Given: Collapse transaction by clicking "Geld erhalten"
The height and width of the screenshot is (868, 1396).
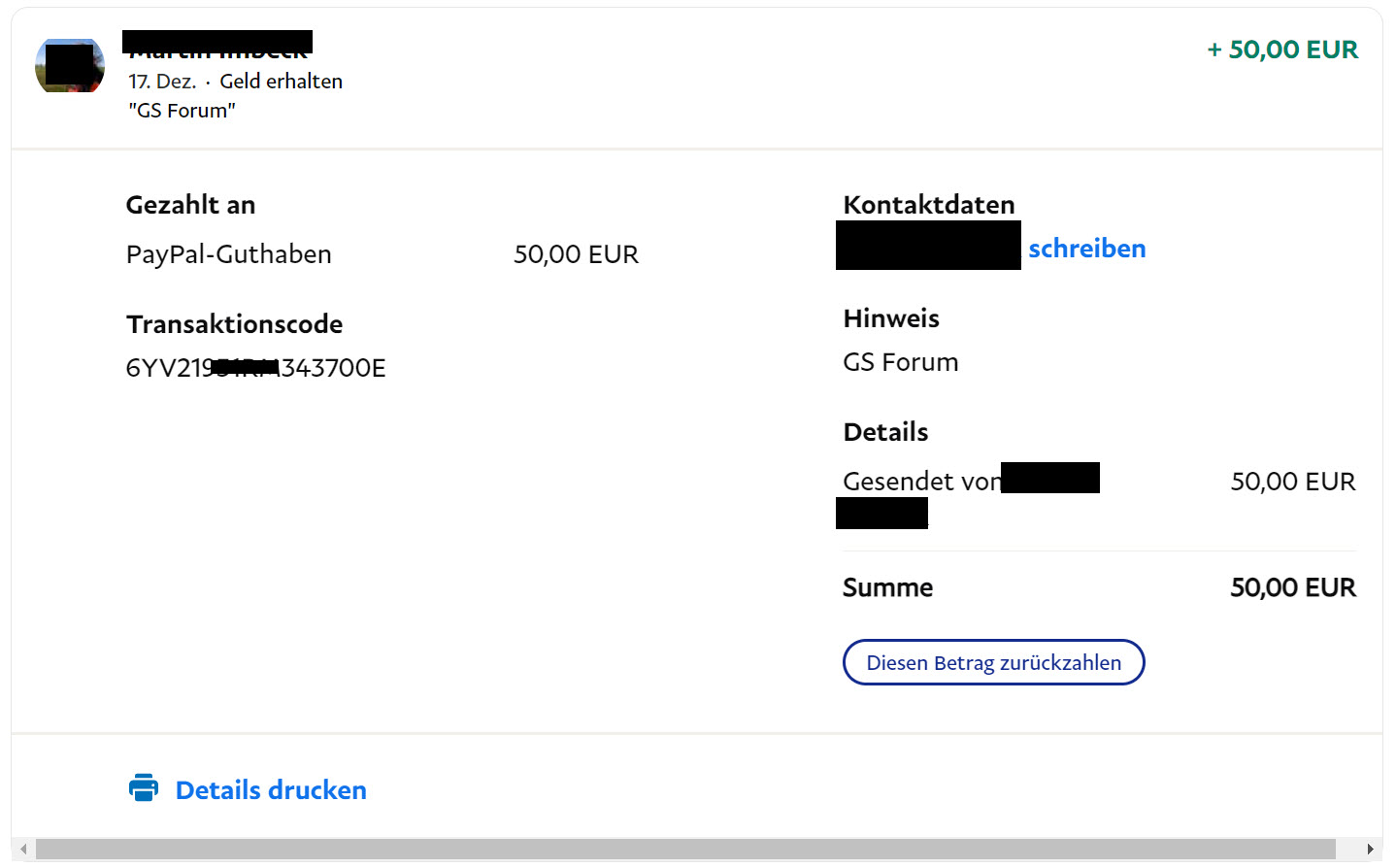Looking at the screenshot, I should point(281,82).
